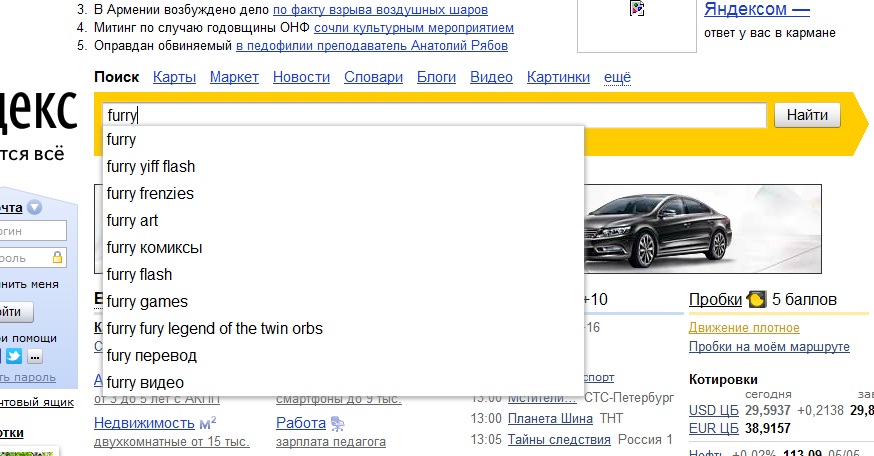Click the lock icon in password field
874x456 pixels.
coord(57,258)
